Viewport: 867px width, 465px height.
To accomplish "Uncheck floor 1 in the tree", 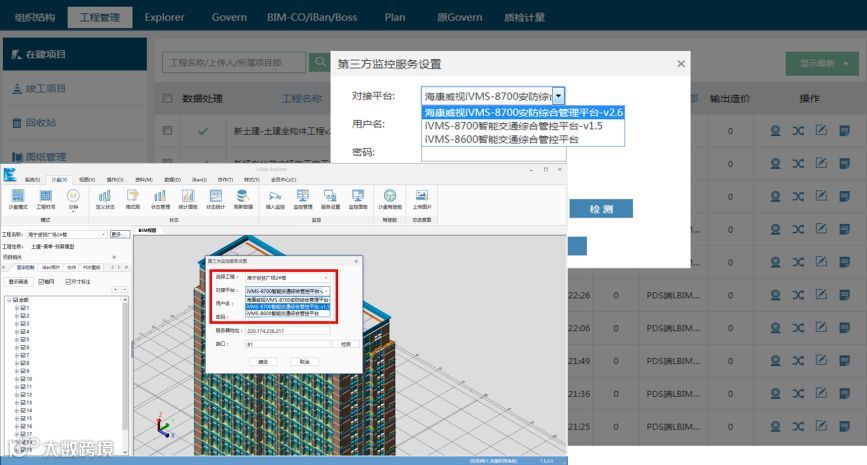I will pos(23,307).
